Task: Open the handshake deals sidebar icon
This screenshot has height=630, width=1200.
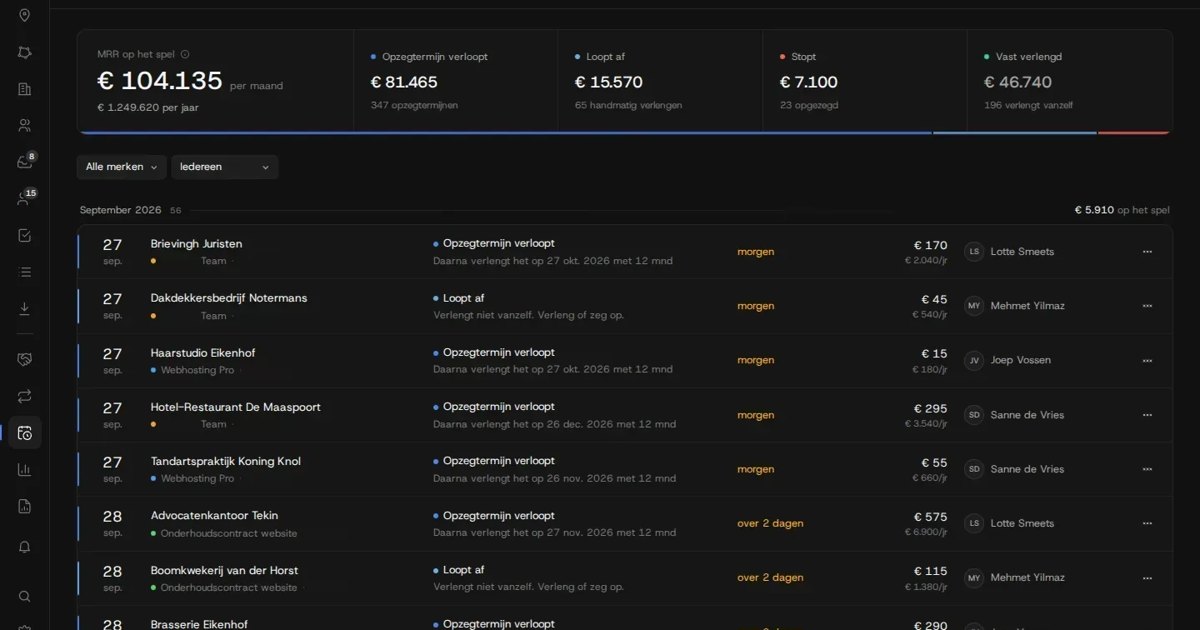Action: [25, 359]
